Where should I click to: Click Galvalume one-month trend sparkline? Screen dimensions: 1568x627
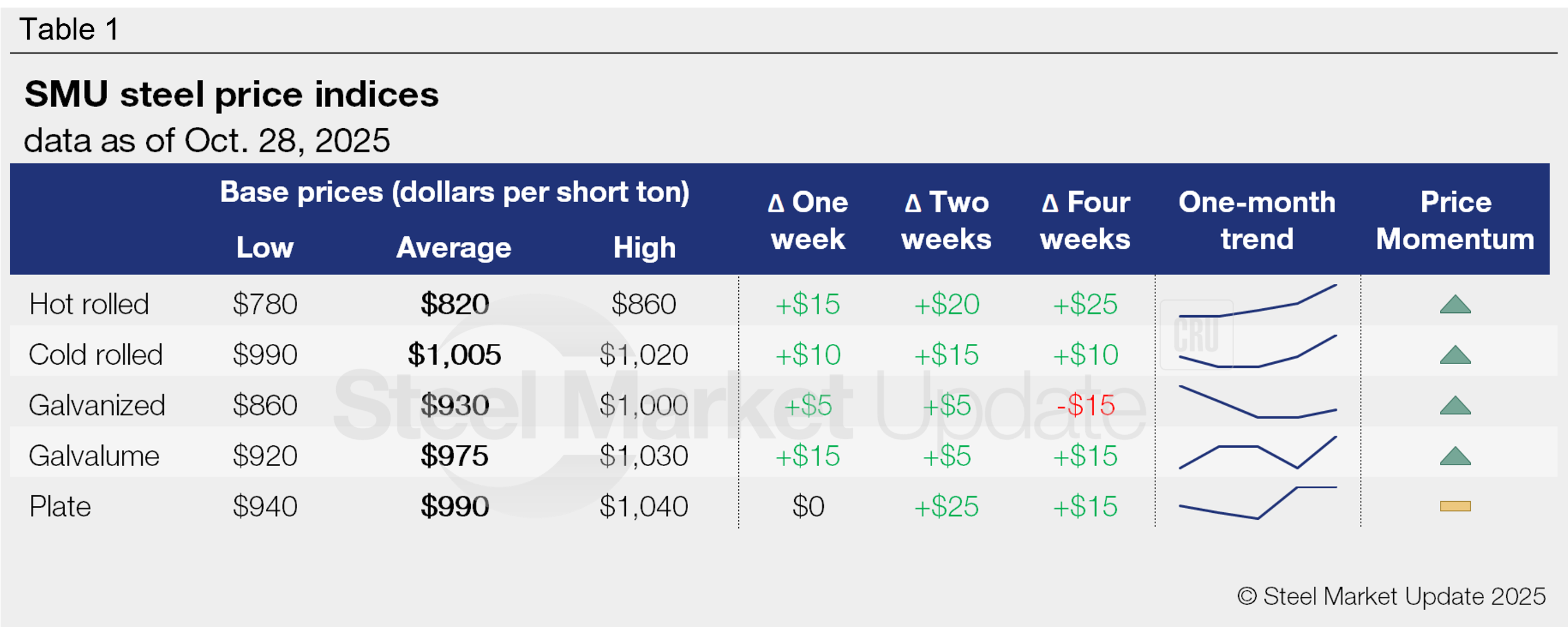[1257, 453]
